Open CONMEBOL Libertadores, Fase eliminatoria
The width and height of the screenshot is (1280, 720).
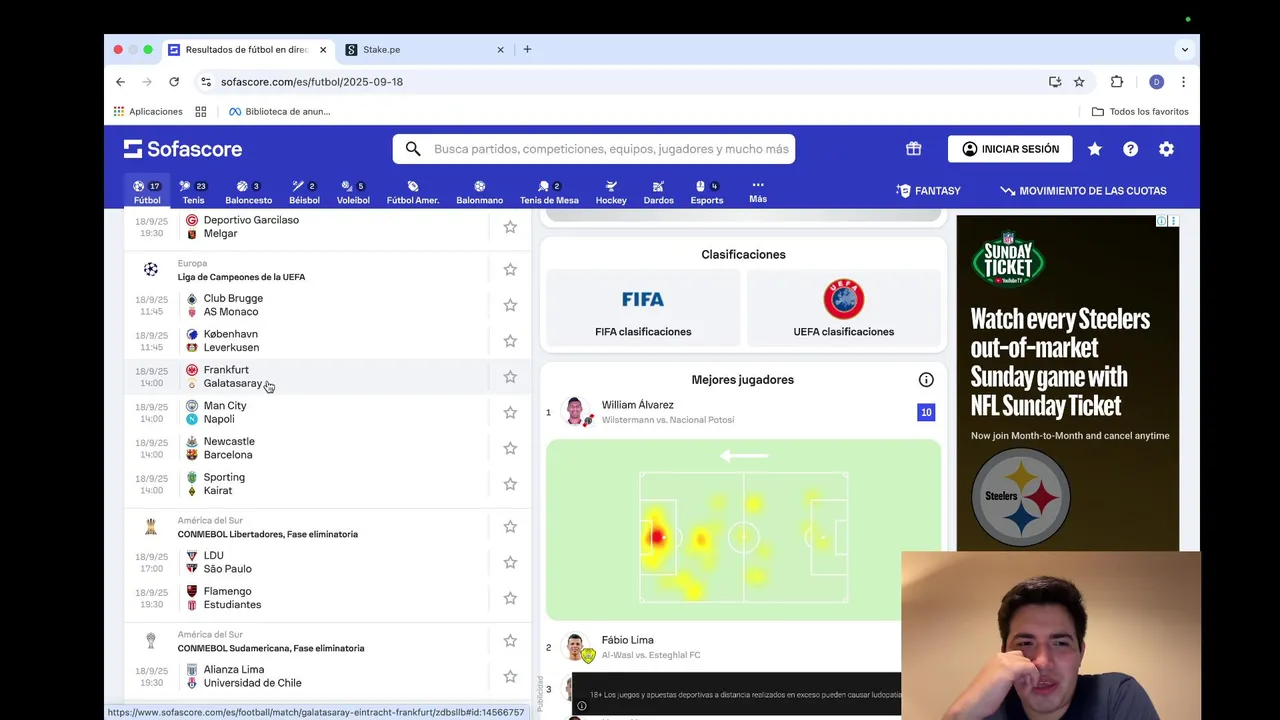point(267,534)
